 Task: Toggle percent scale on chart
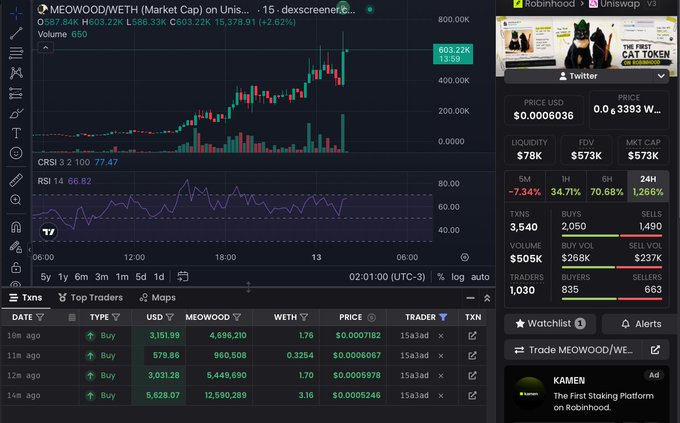point(441,277)
